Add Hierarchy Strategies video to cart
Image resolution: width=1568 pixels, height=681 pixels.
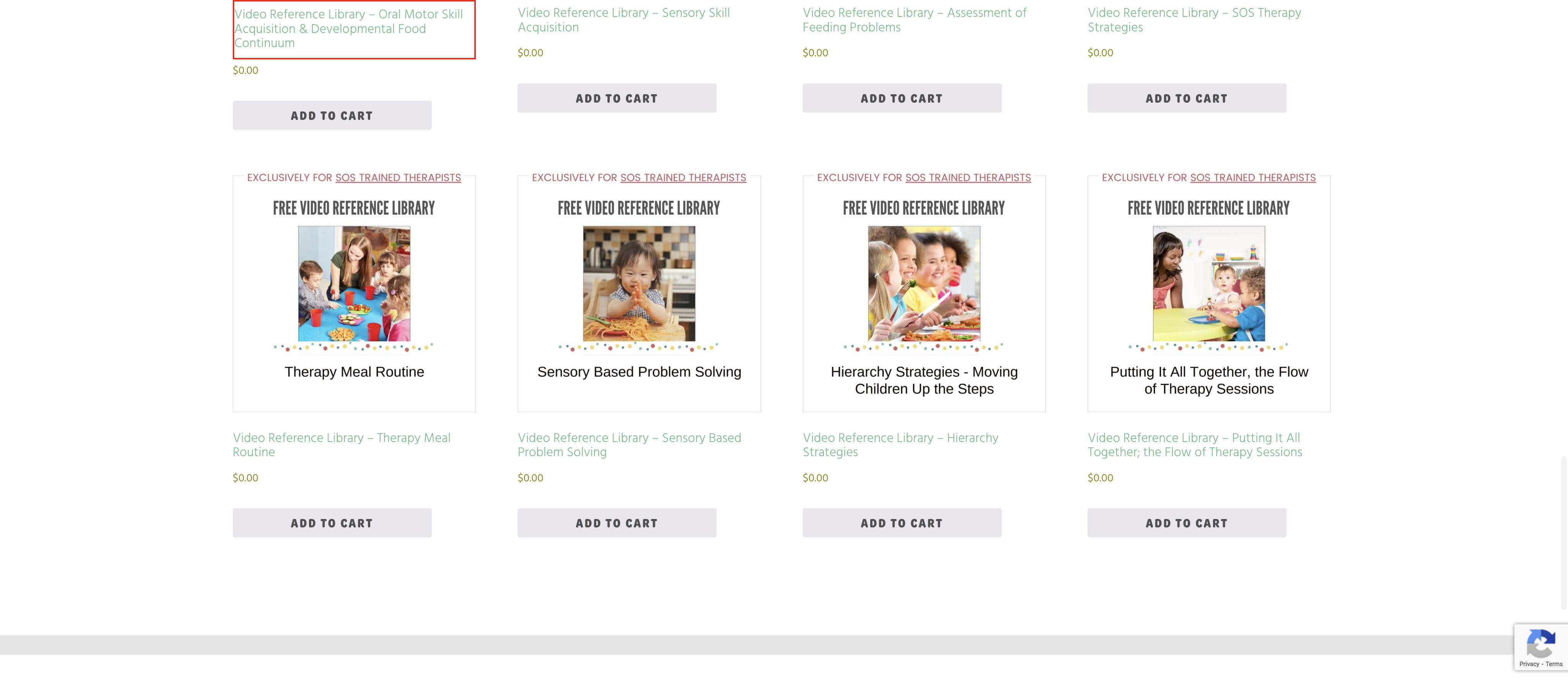click(x=902, y=523)
